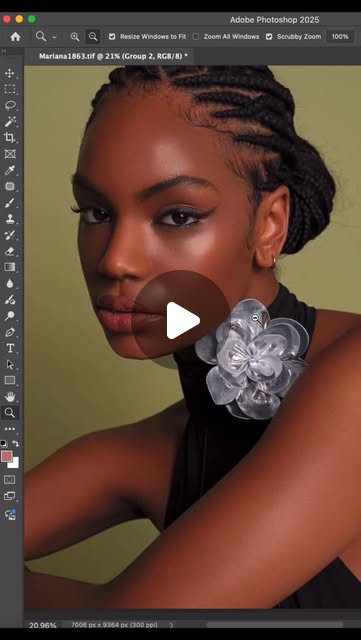361x640 pixels.
Task: Open the Edit Toolbar three-dots menu
Action: (x=10, y=429)
